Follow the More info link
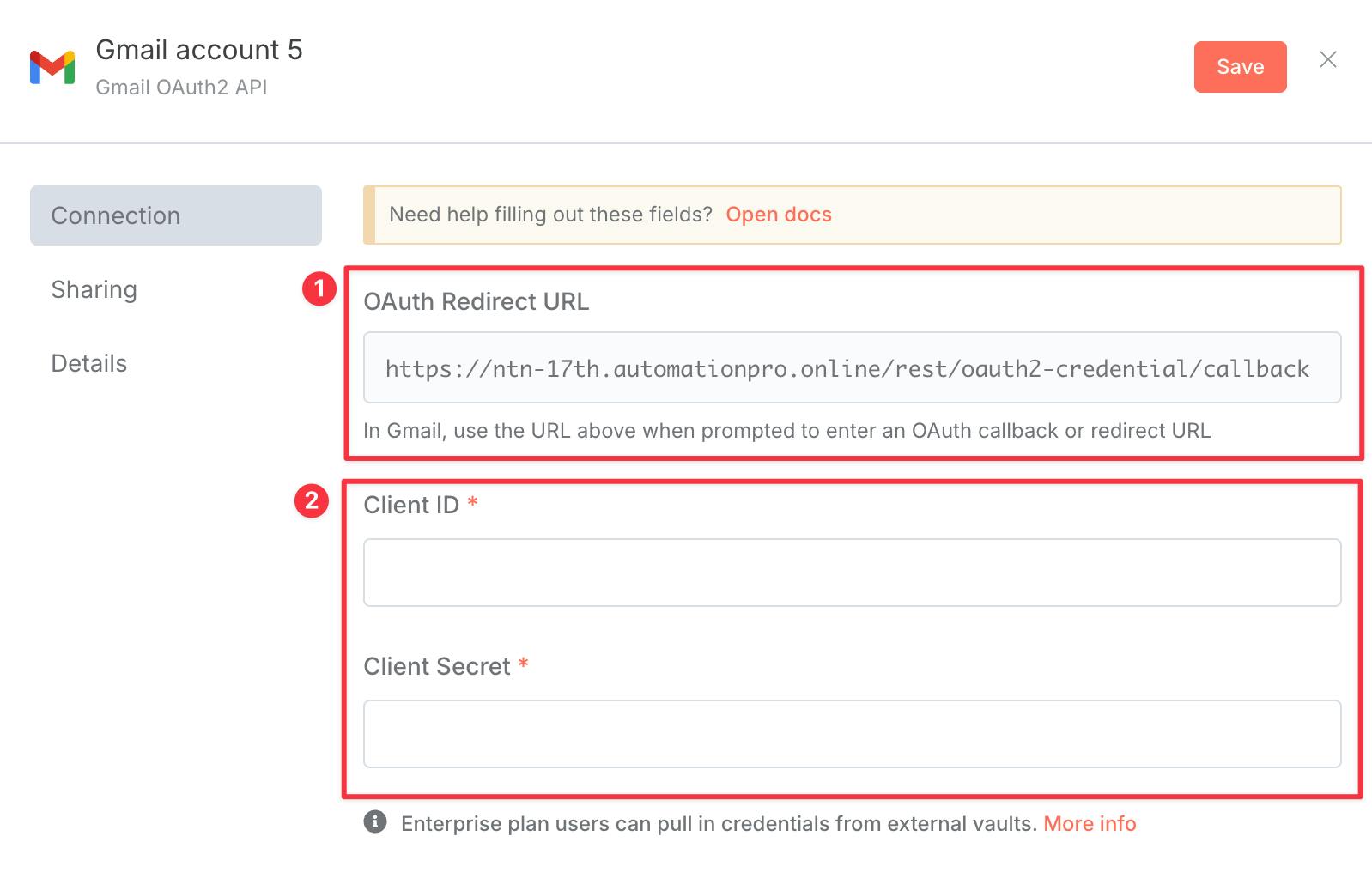Viewport: 1372px width, 879px height. [1090, 824]
